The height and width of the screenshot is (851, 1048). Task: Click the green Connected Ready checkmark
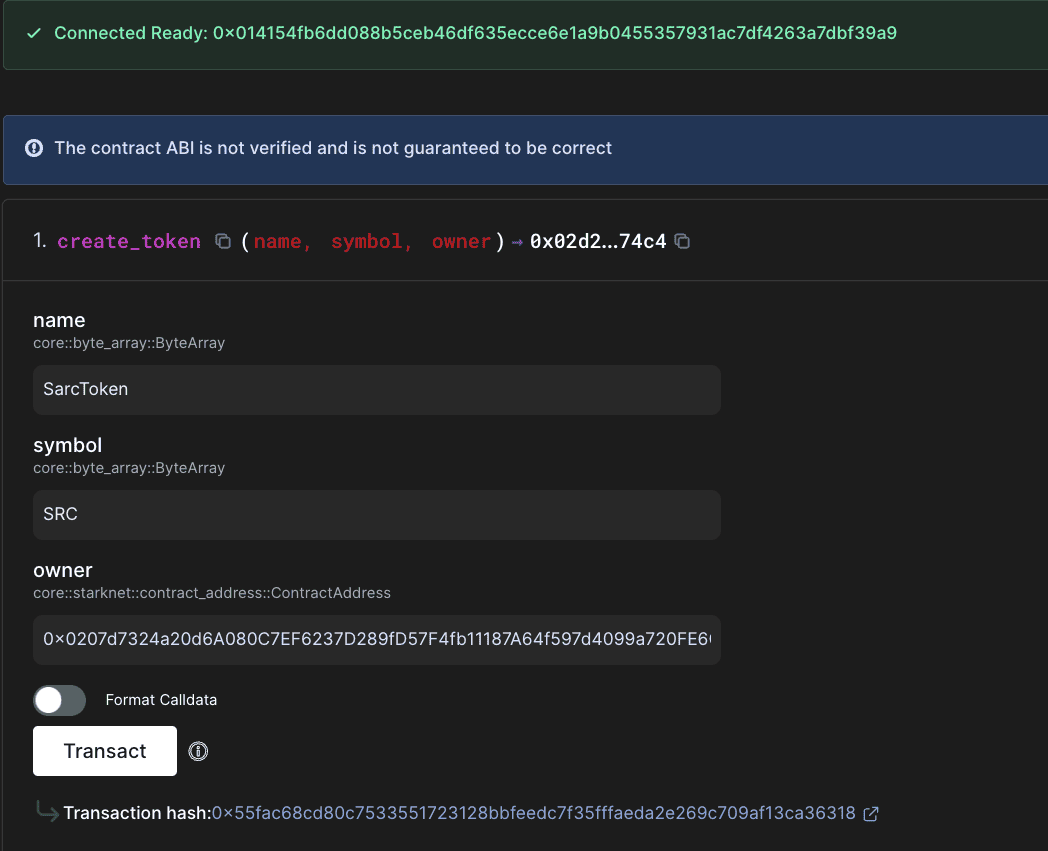34,33
